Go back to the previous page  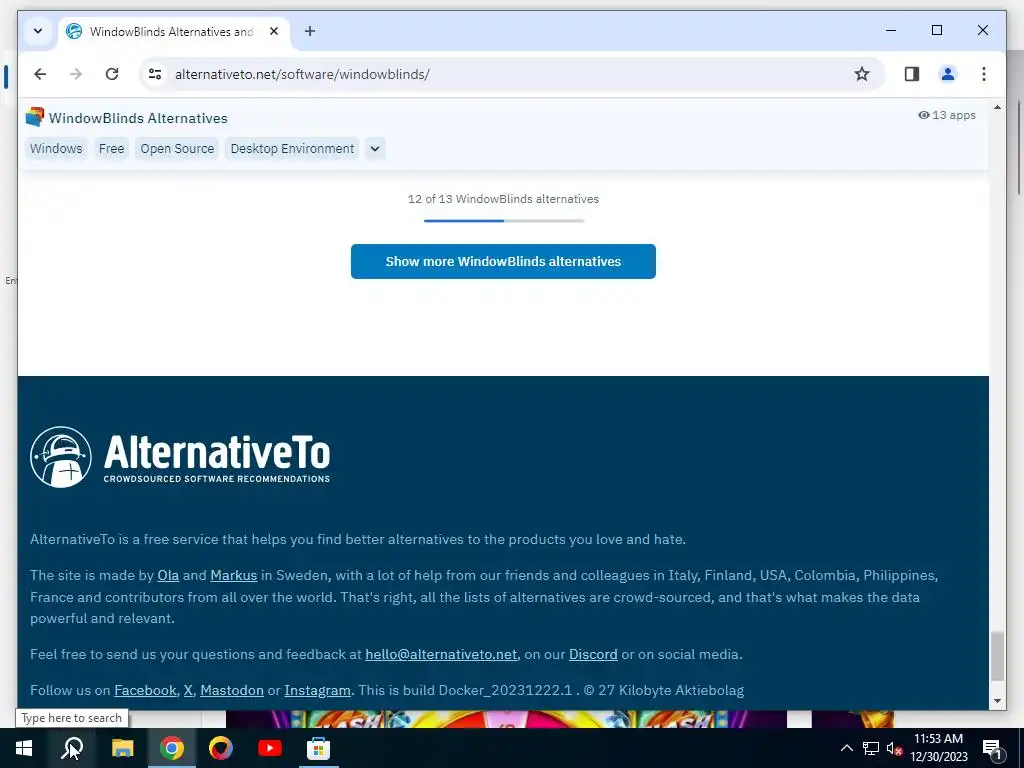pos(40,74)
